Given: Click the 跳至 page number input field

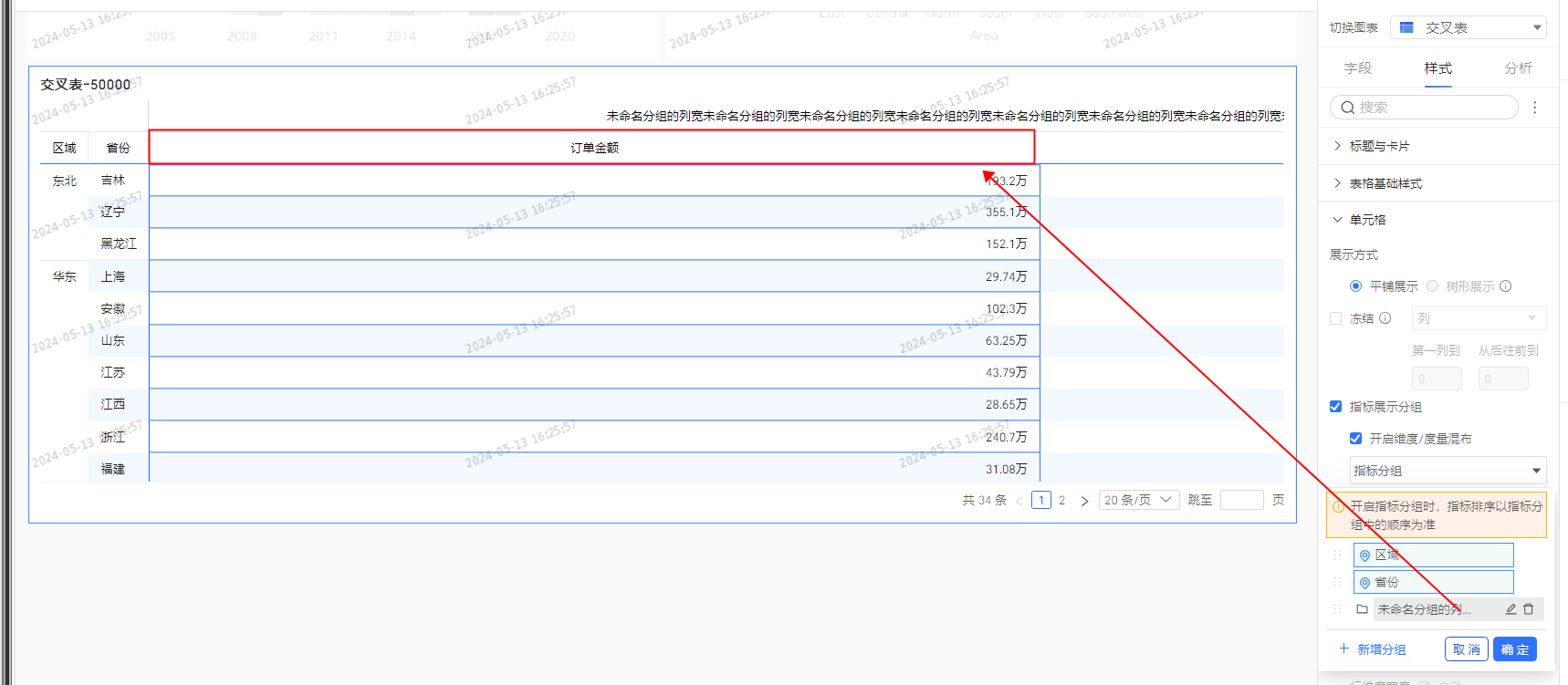Looking at the screenshot, I should [1241, 500].
